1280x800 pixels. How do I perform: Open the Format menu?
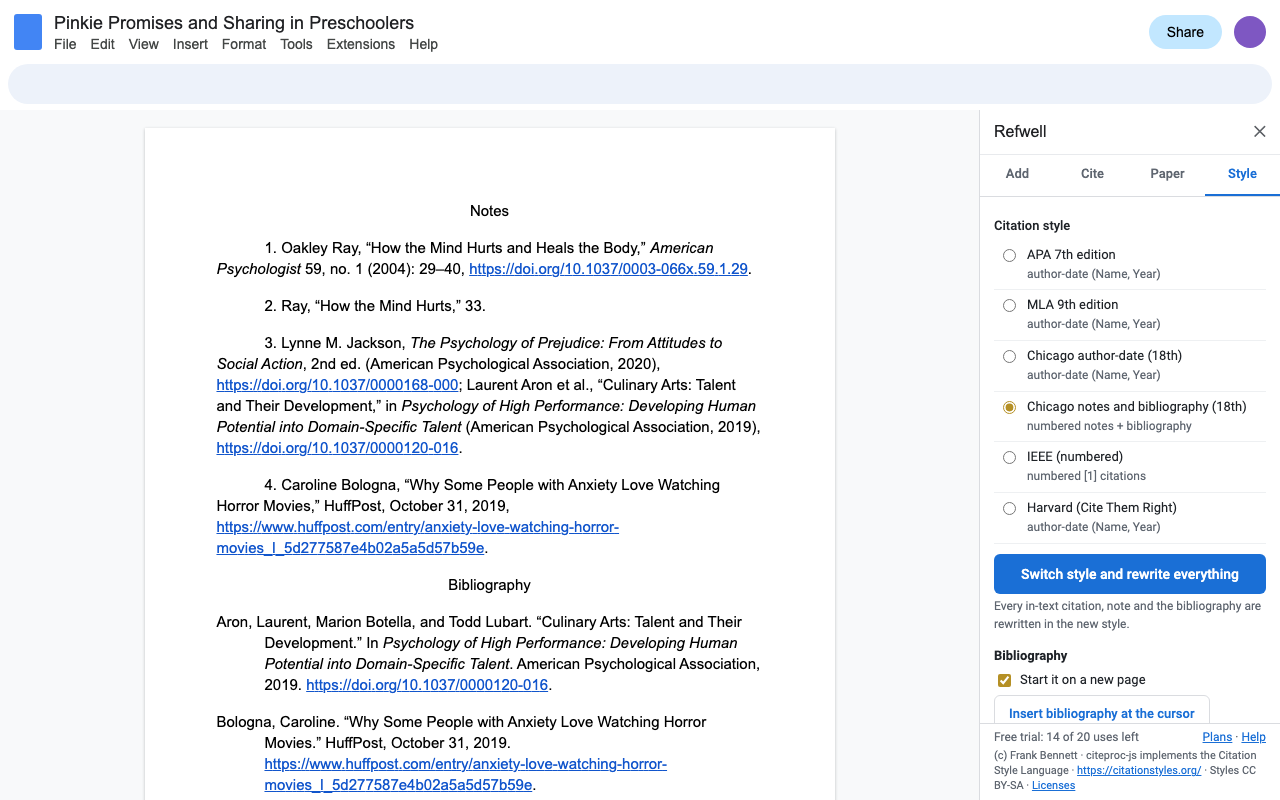coord(244,44)
